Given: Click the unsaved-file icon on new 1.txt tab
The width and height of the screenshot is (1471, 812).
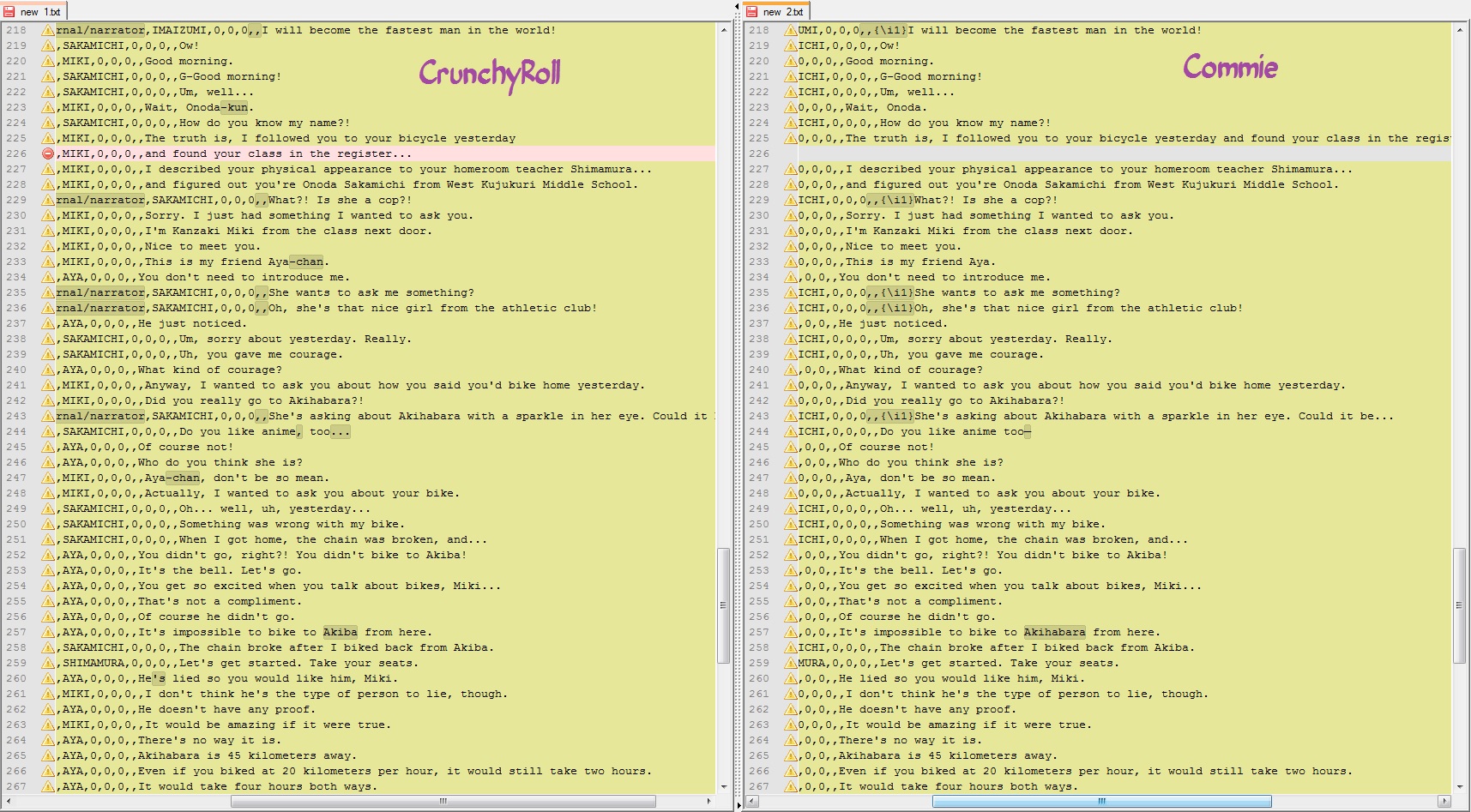Looking at the screenshot, I should (10, 12).
